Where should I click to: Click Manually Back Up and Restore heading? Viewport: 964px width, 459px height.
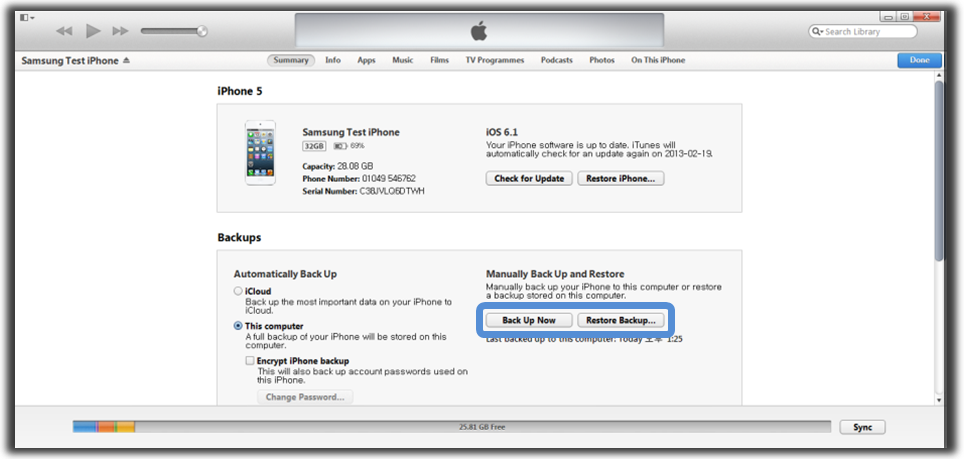555,274
